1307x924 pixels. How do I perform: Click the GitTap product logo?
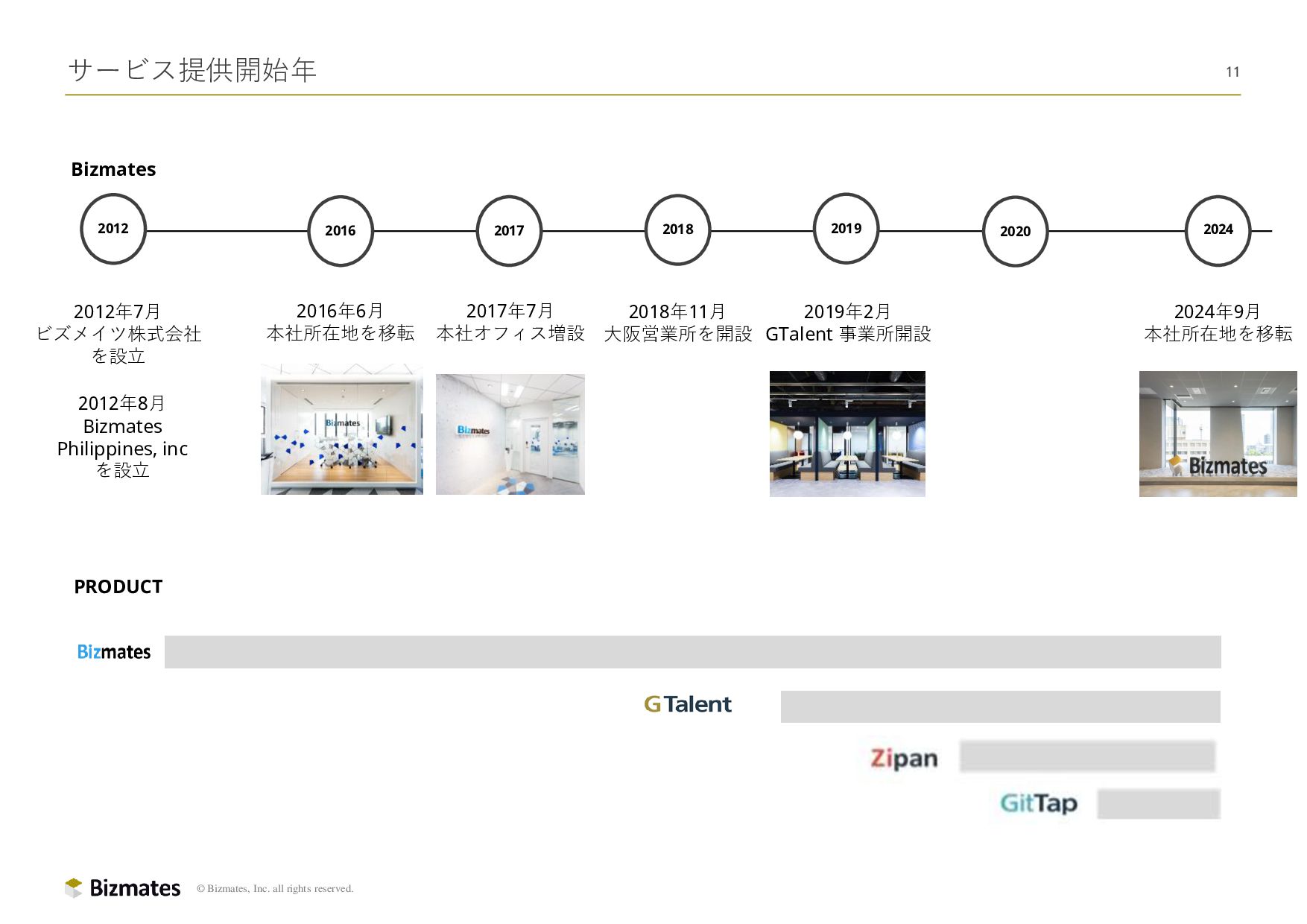point(1039,803)
